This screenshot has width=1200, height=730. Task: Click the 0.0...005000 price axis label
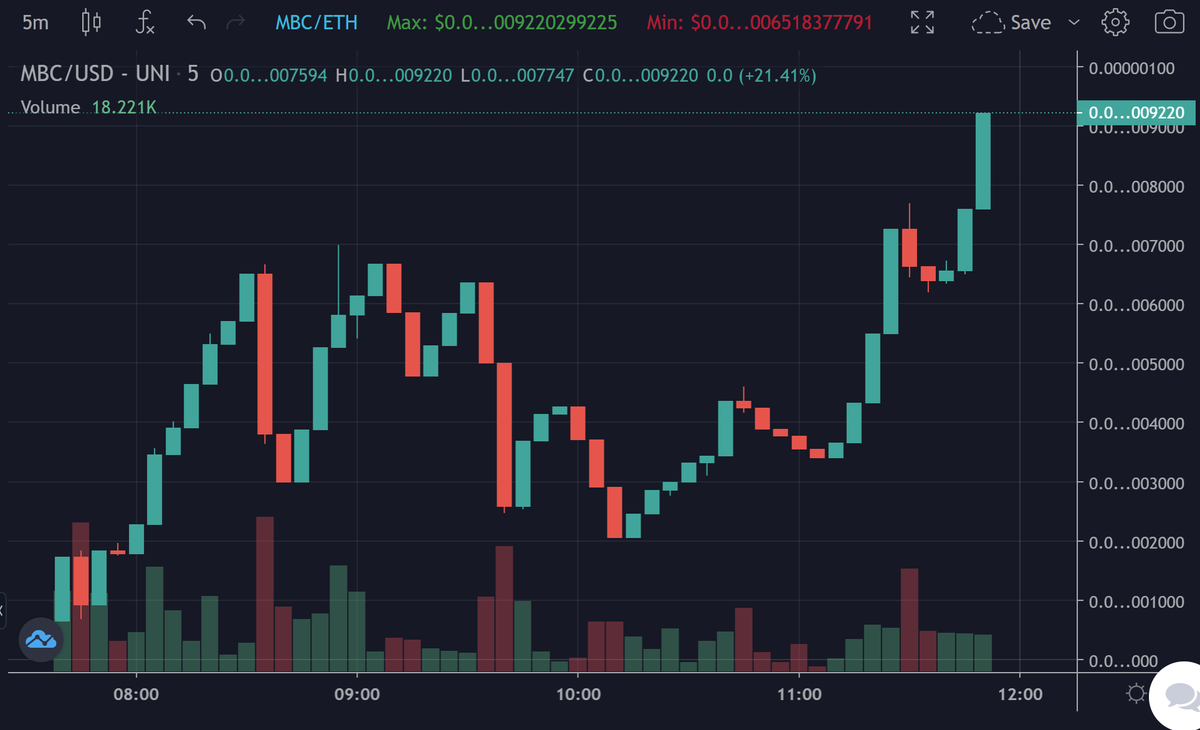click(1138, 364)
